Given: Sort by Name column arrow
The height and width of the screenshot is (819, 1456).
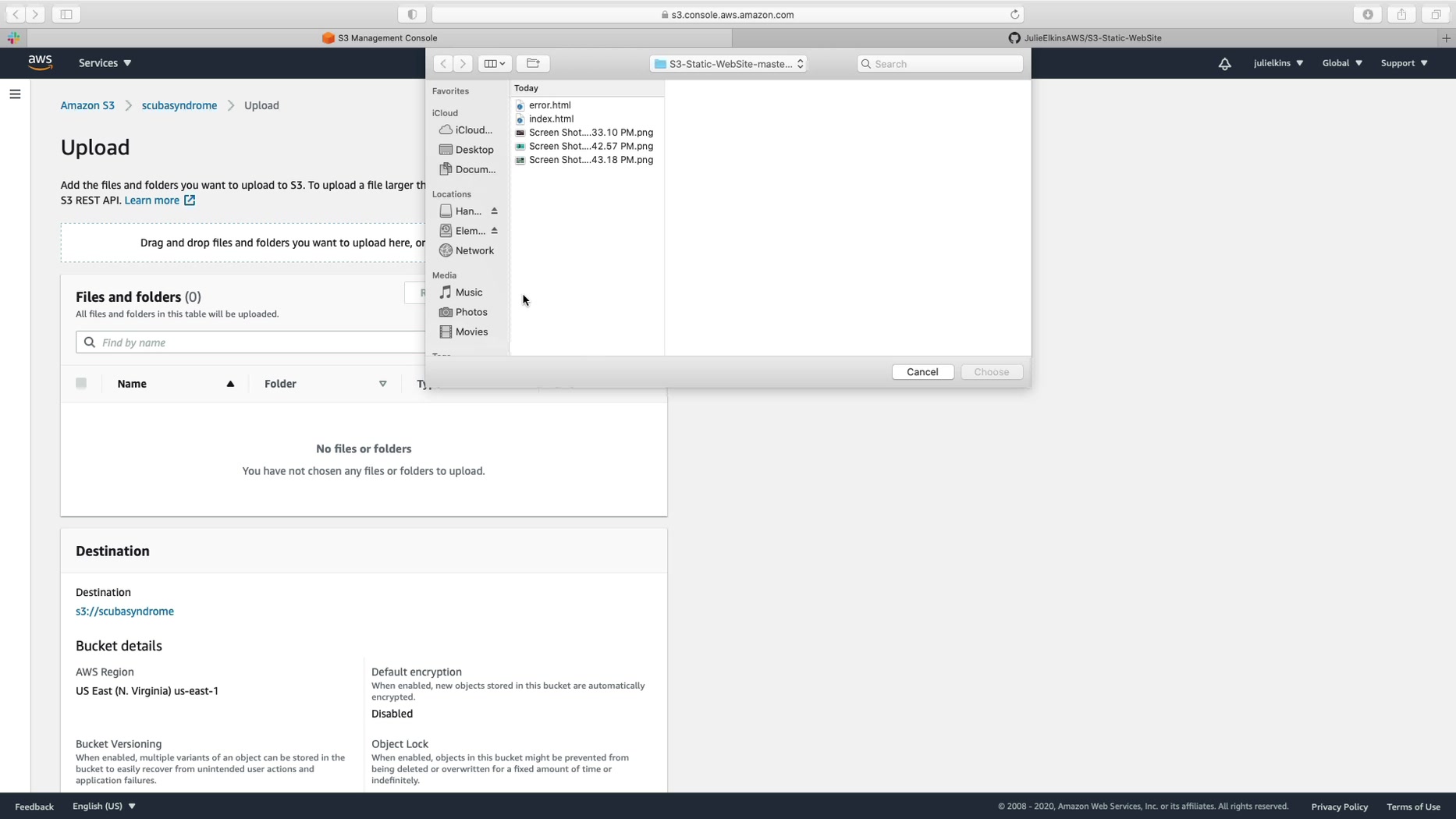Looking at the screenshot, I should coord(230,384).
